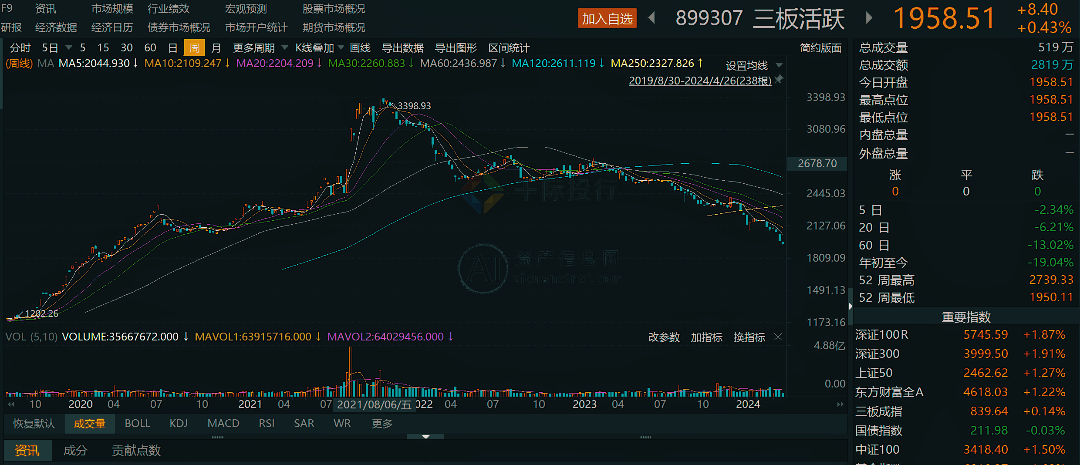Open 债券市场概况 menu item
Viewport: 1080px width, 465px height.
[179, 28]
